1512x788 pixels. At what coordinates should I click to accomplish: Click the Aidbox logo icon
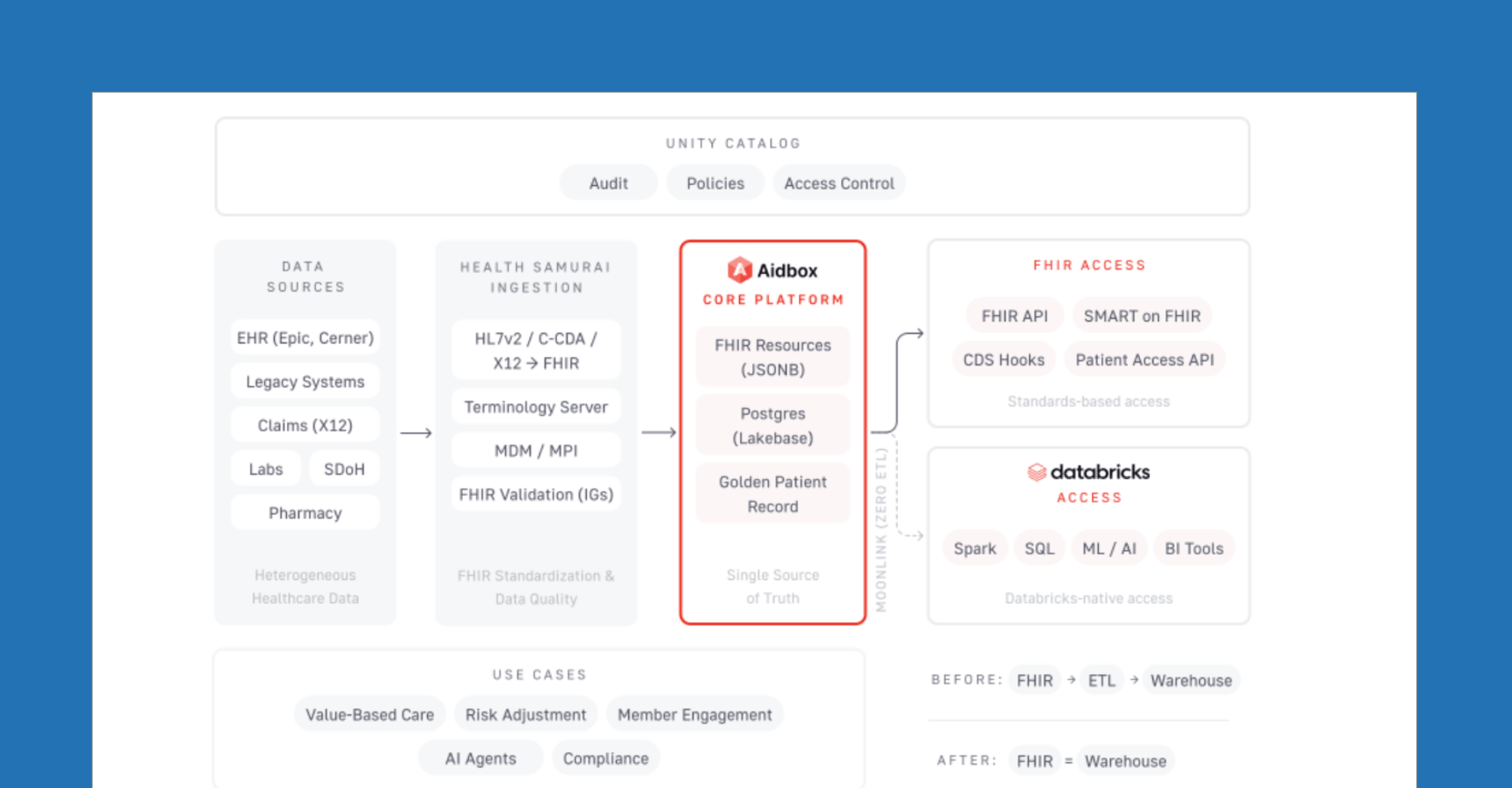click(x=739, y=270)
